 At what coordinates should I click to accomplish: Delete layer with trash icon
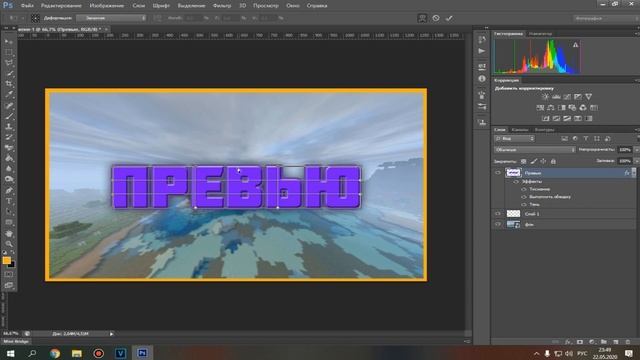[628, 342]
